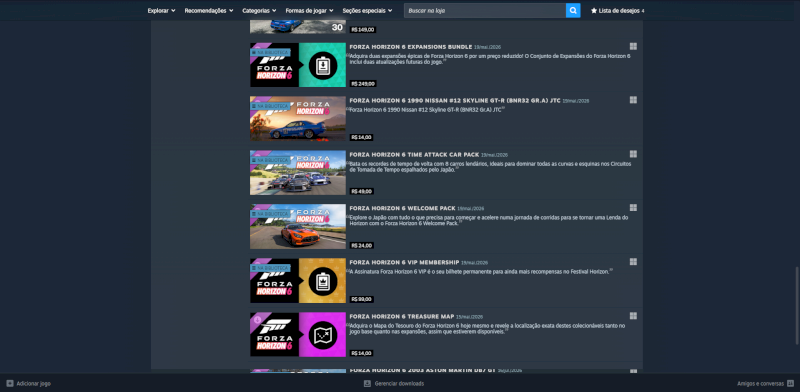Click the Treasure Map description text

(486, 328)
